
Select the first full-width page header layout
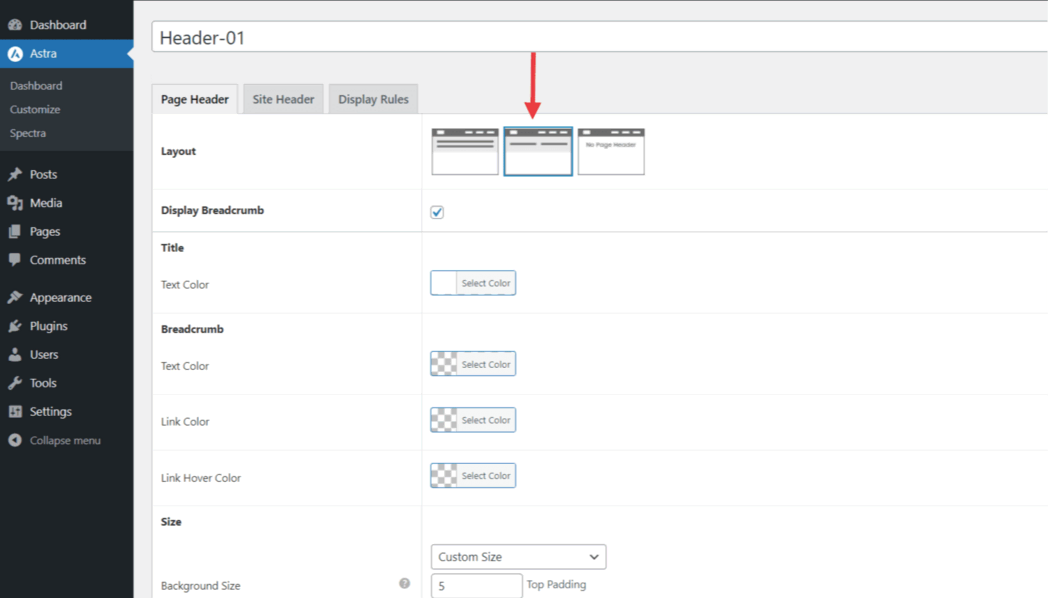[465, 152]
